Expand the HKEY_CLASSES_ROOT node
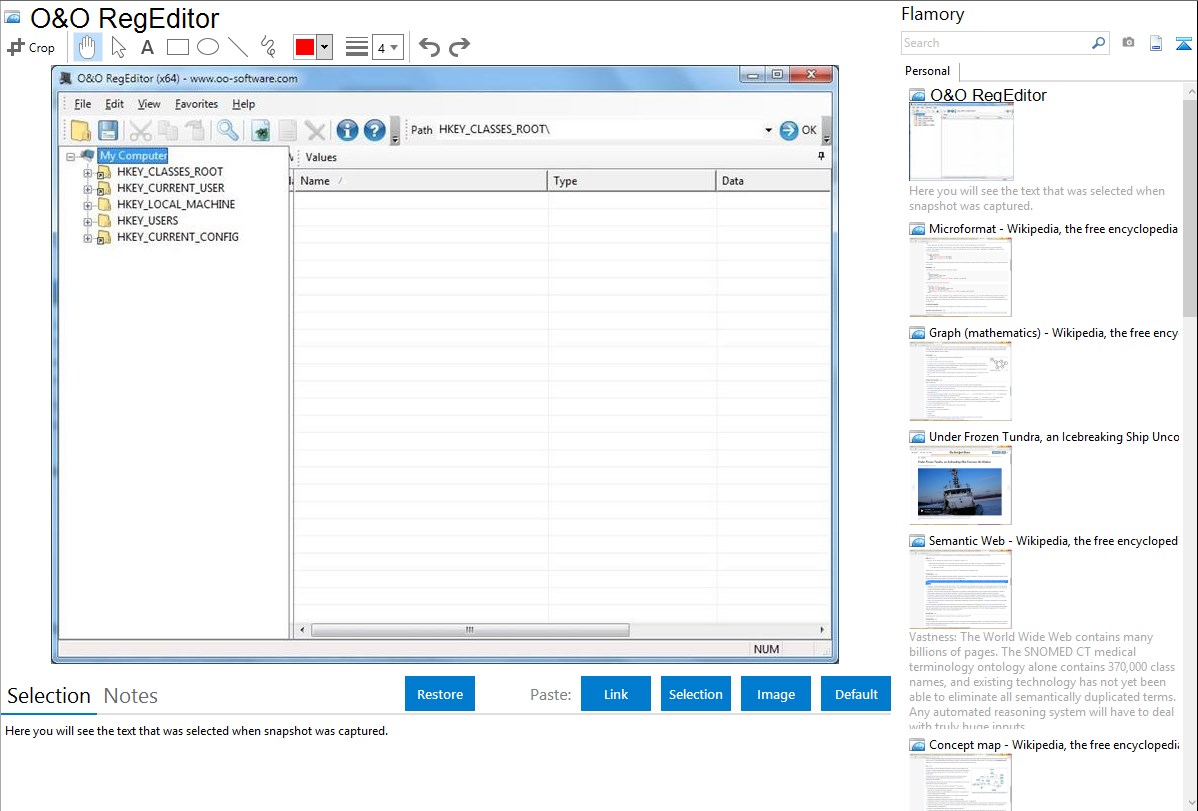This screenshot has height=811, width=1198. pos(87,173)
